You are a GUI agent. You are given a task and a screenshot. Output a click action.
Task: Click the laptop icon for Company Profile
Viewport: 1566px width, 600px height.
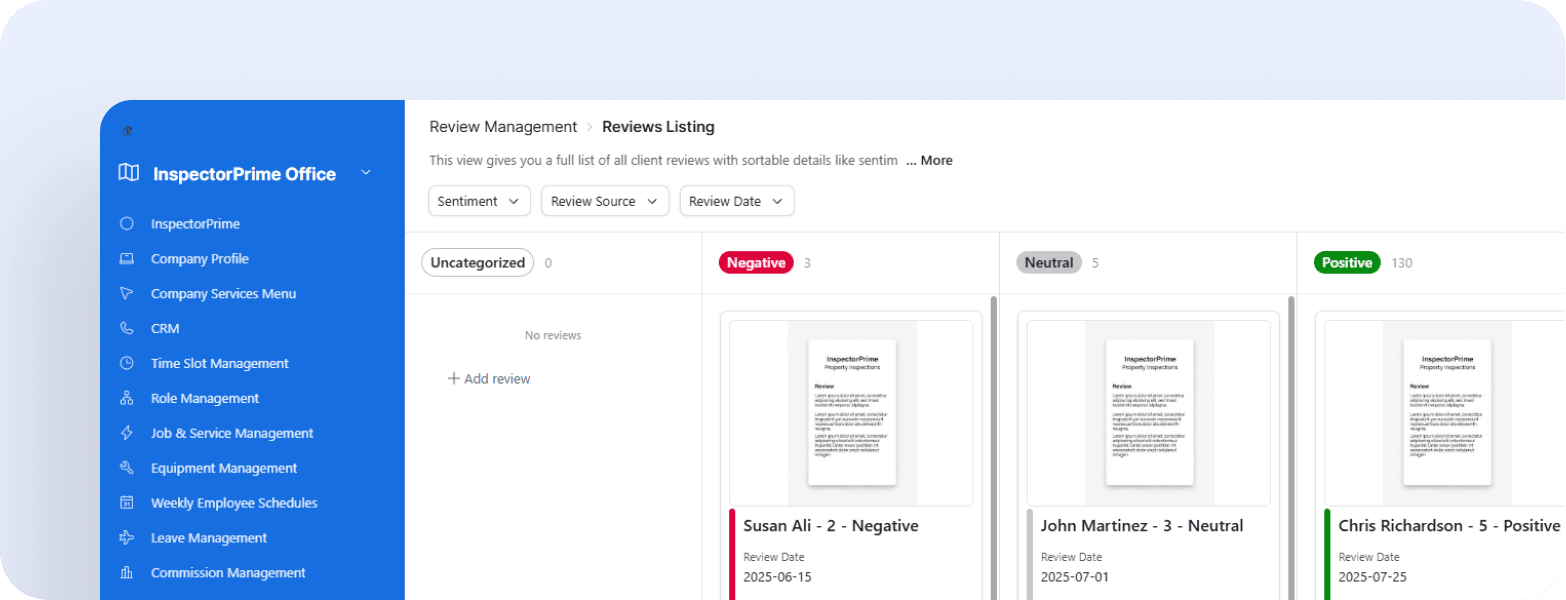[126, 259]
